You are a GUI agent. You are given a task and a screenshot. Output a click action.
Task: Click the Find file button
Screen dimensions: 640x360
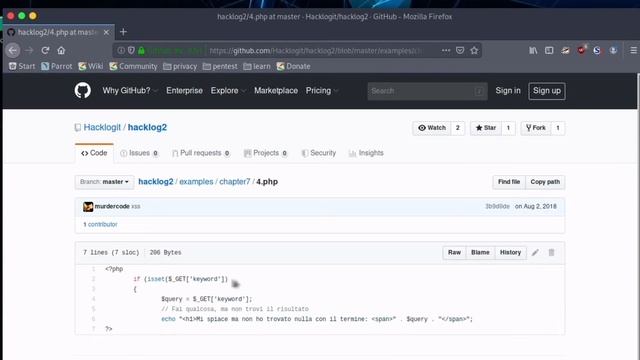[x=509, y=182]
